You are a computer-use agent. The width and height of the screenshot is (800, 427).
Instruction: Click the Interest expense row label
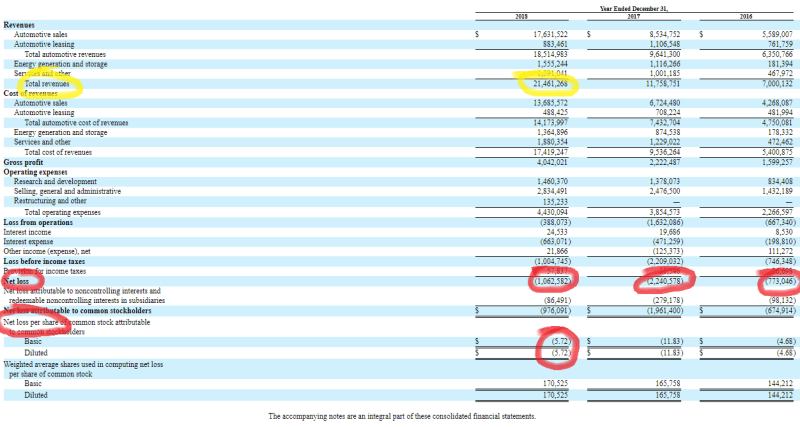pyautogui.click(x=30, y=241)
